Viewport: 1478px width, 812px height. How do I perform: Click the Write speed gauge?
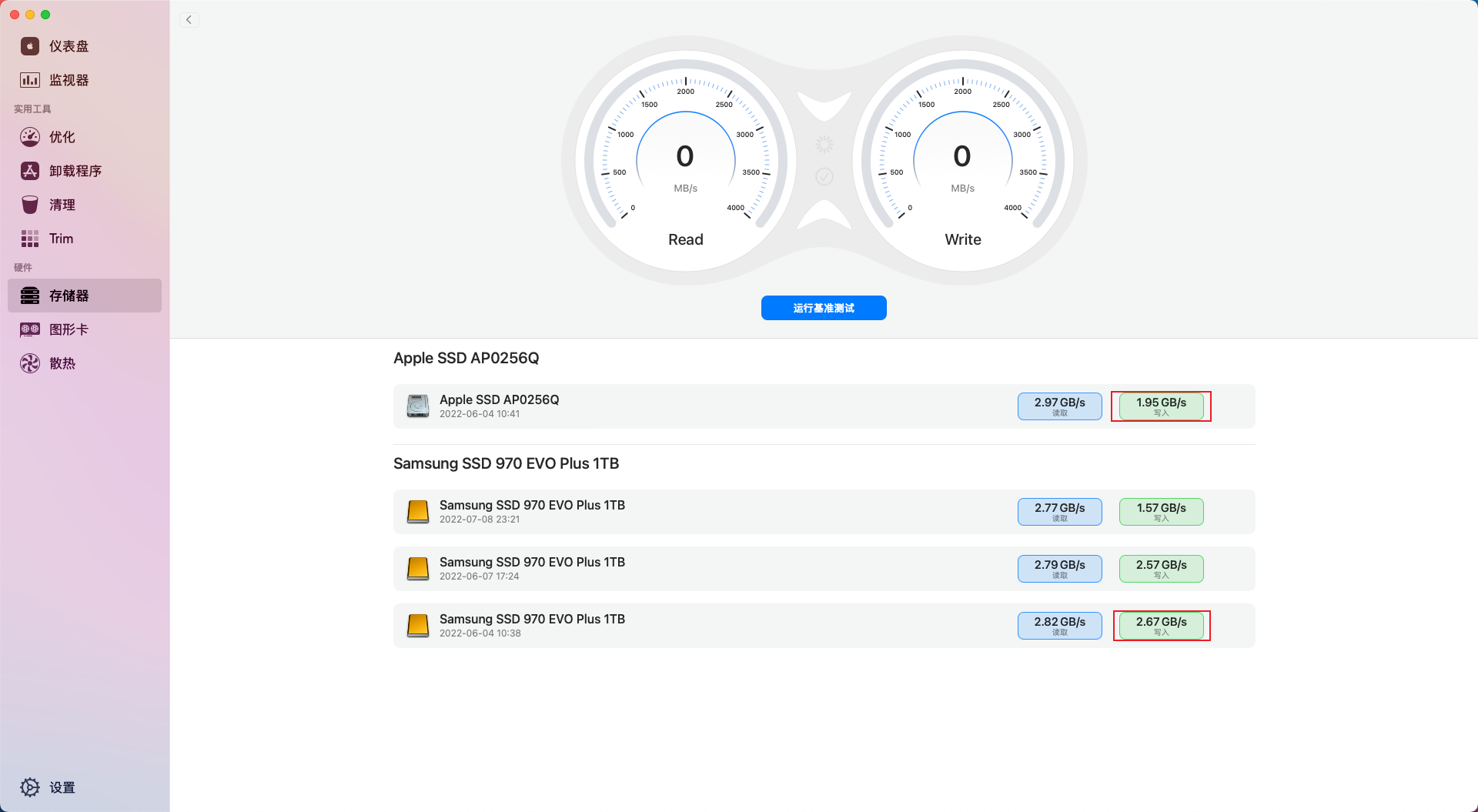pos(962,162)
